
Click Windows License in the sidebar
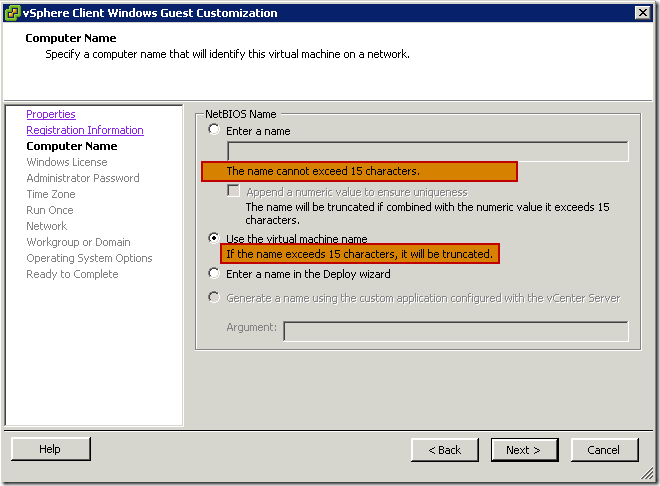[67, 162]
